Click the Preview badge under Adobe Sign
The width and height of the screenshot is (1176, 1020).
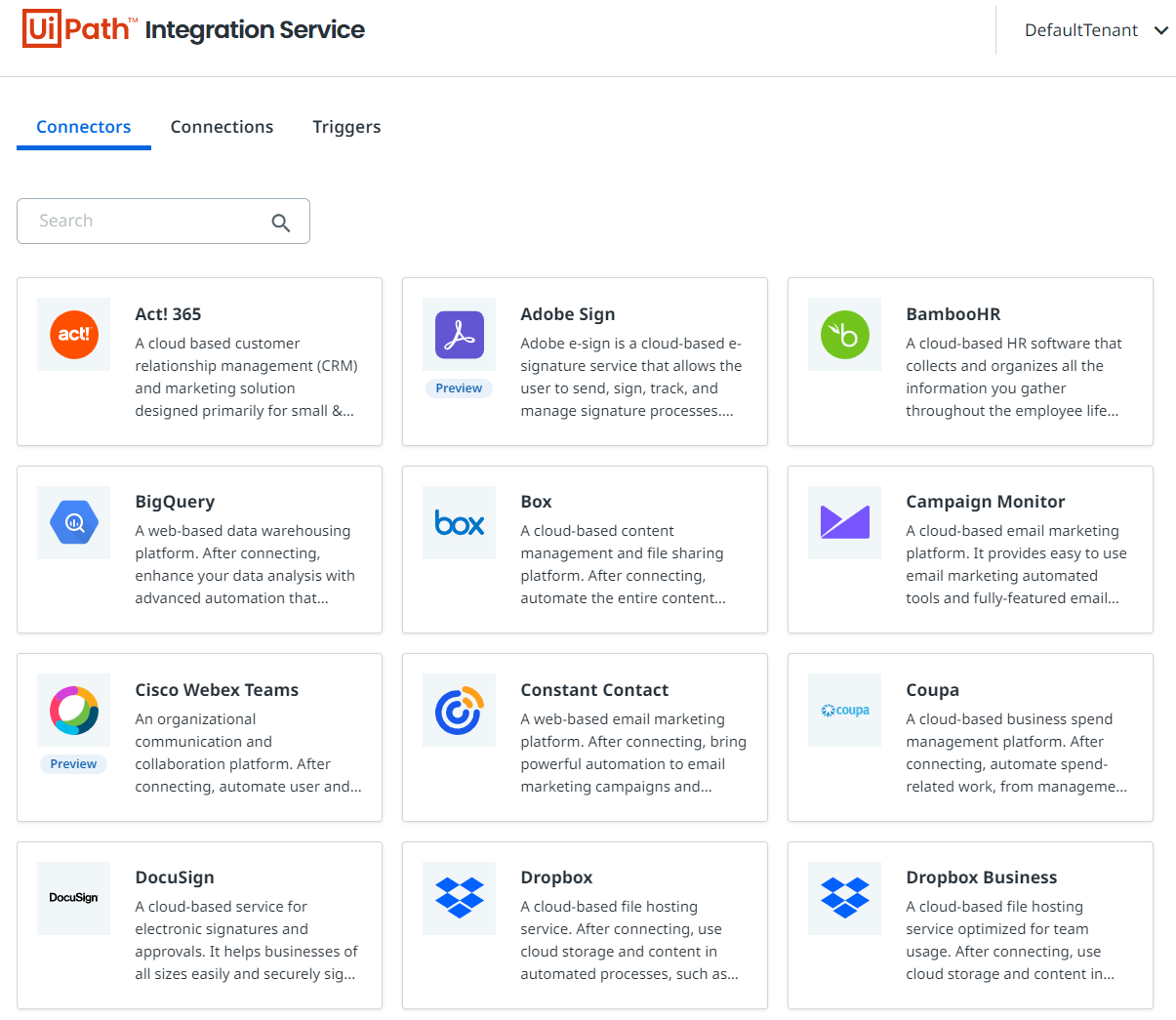click(x=459, y=388)
